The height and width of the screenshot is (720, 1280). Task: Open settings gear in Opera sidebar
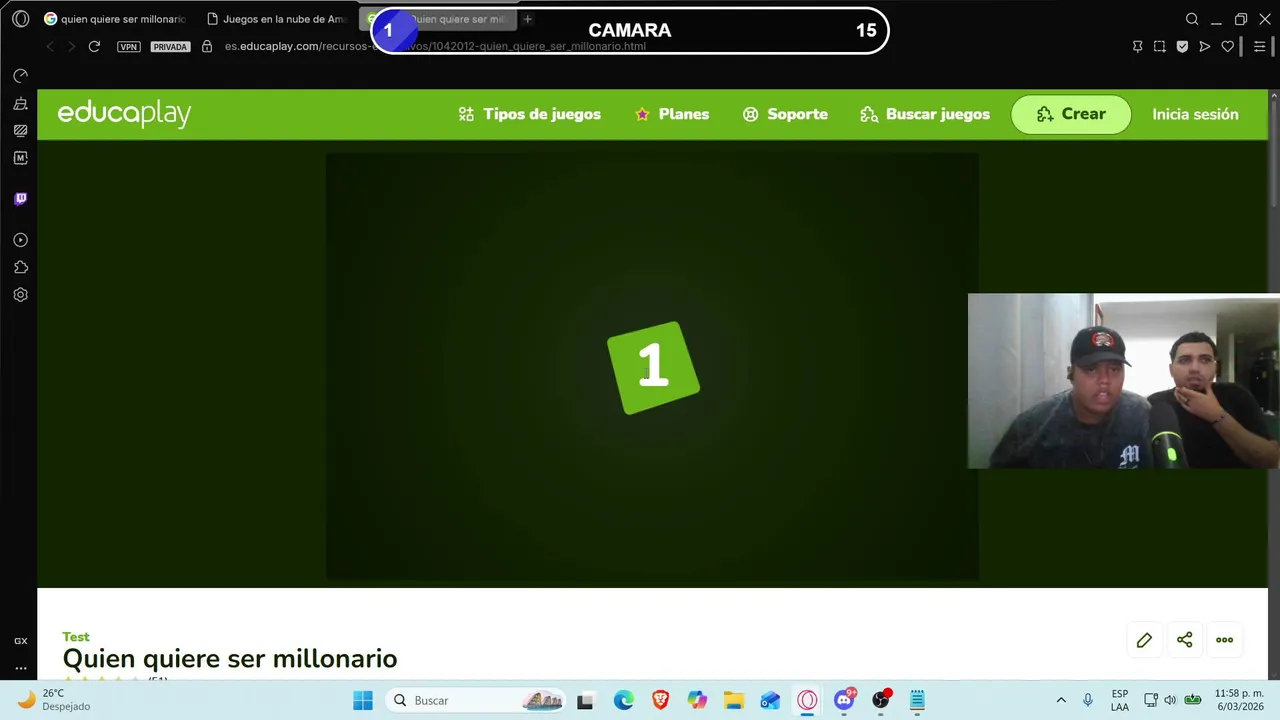(20, 295)
